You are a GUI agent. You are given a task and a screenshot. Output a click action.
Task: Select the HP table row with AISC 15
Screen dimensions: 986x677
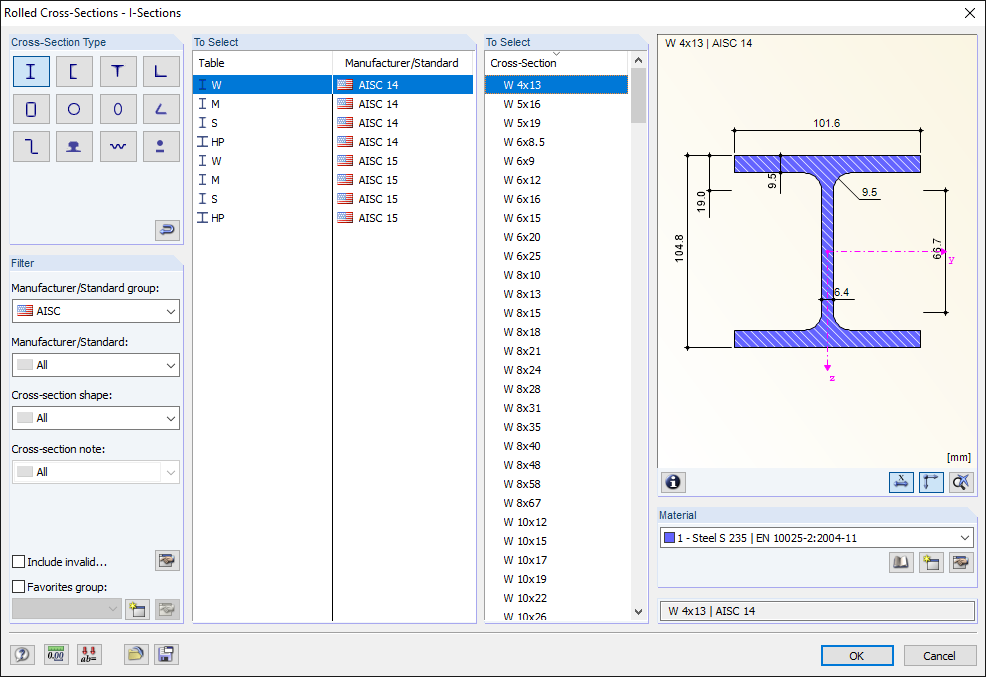point(333,217)
